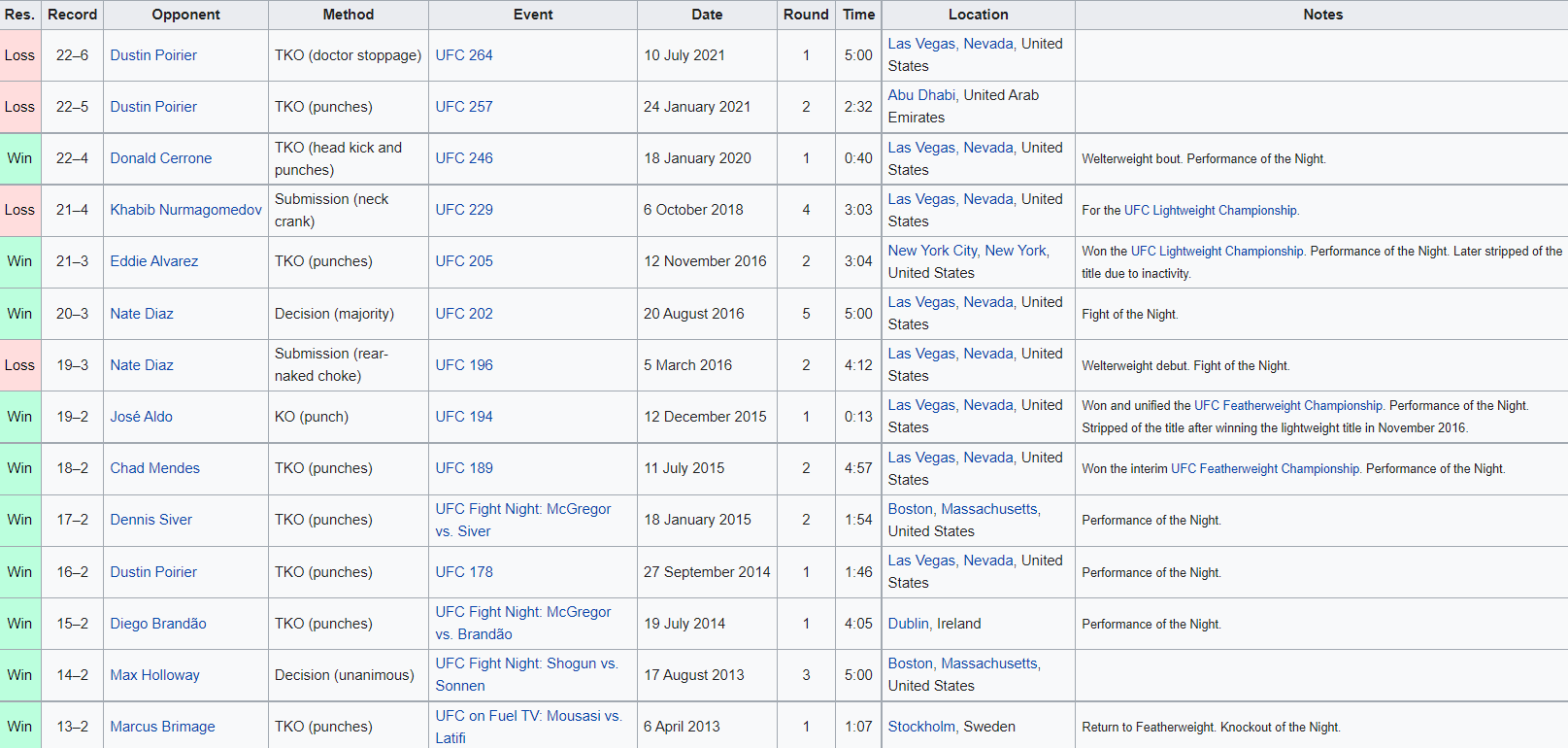
Task: Click UFC on Fuel TV: Mousasi vs. Latifi
Action: [527, 716]
